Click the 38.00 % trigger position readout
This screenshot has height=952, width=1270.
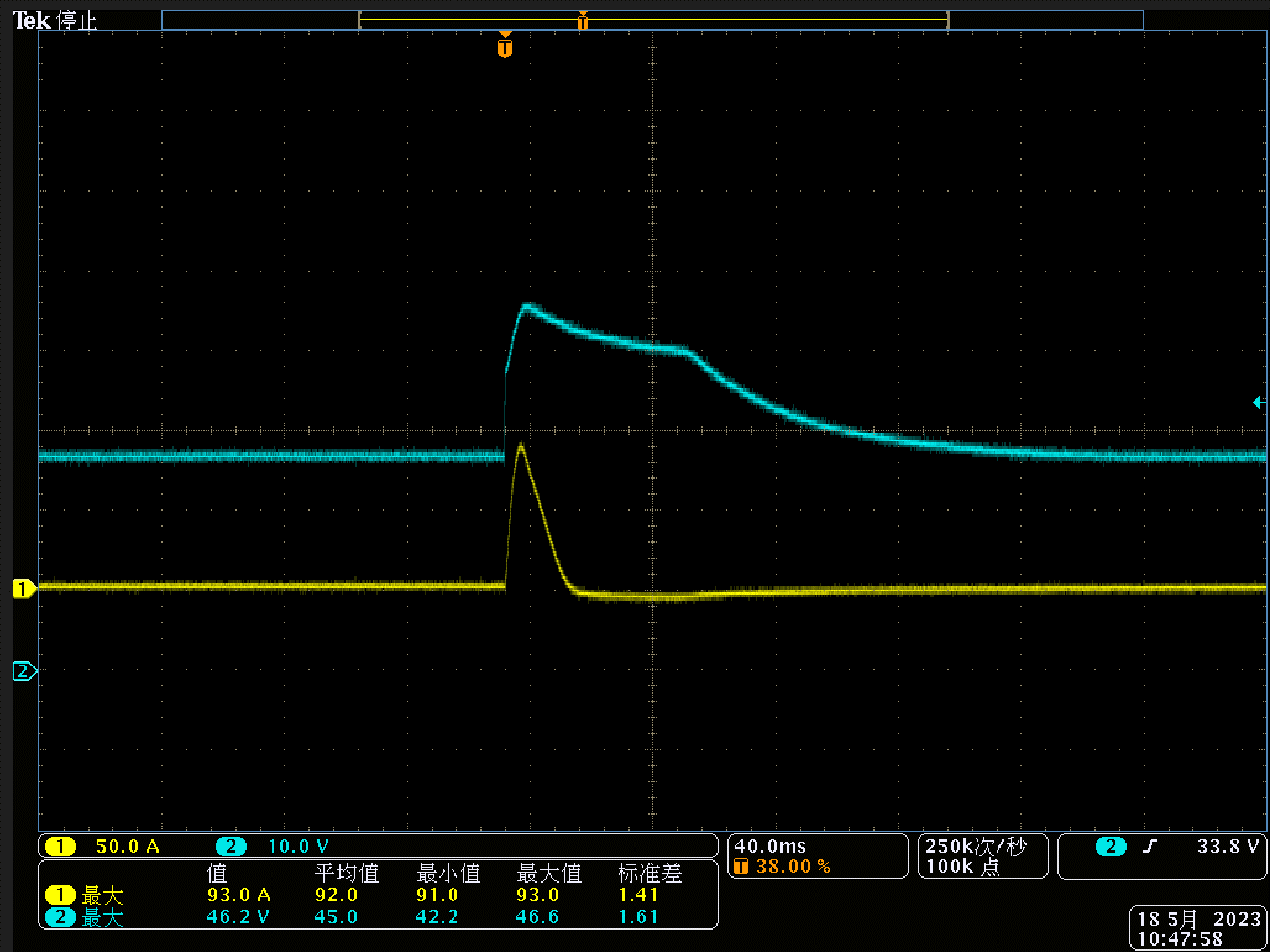click(x=793, y=867)
